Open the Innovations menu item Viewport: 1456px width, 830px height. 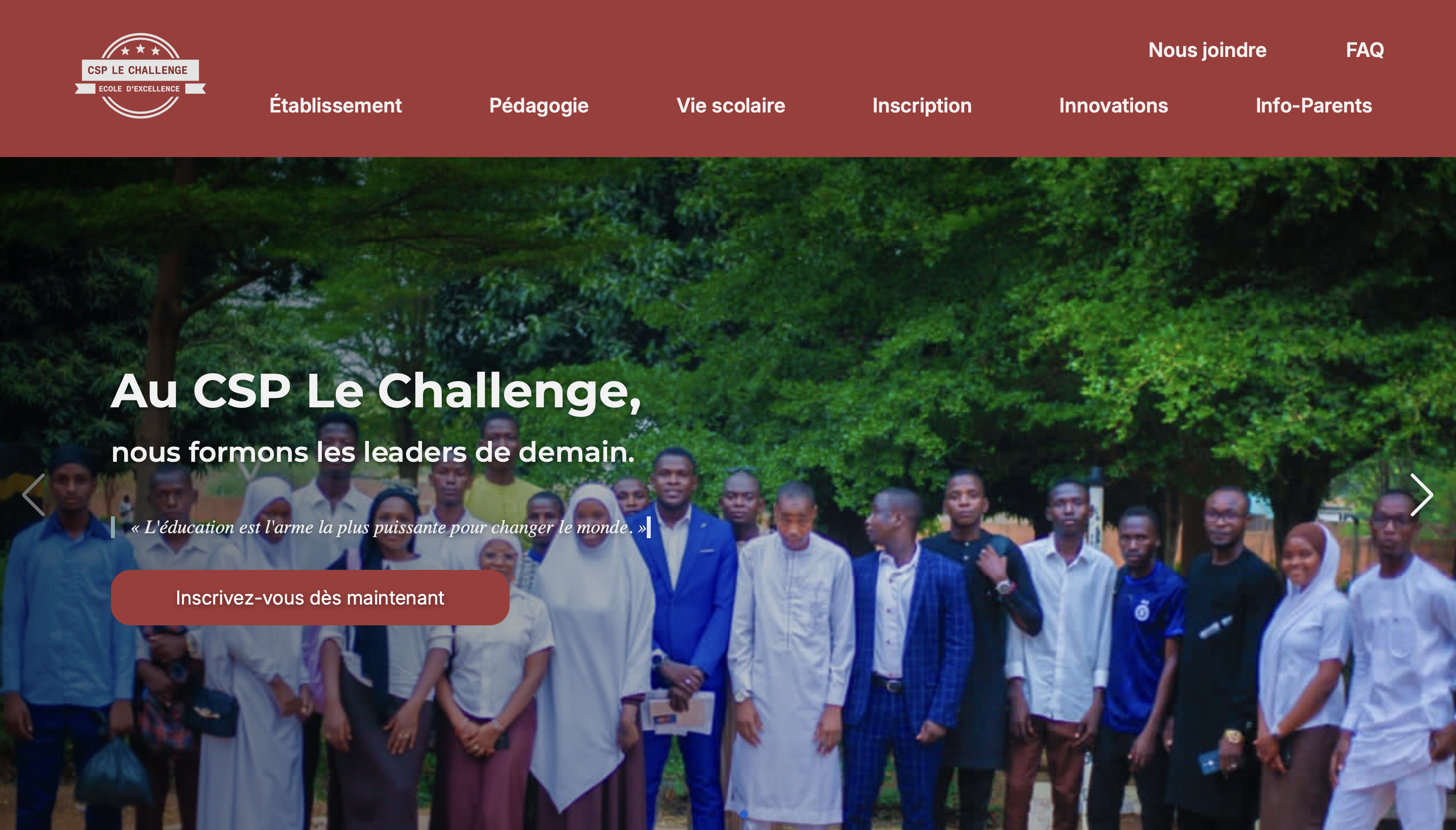point(1113,106)
